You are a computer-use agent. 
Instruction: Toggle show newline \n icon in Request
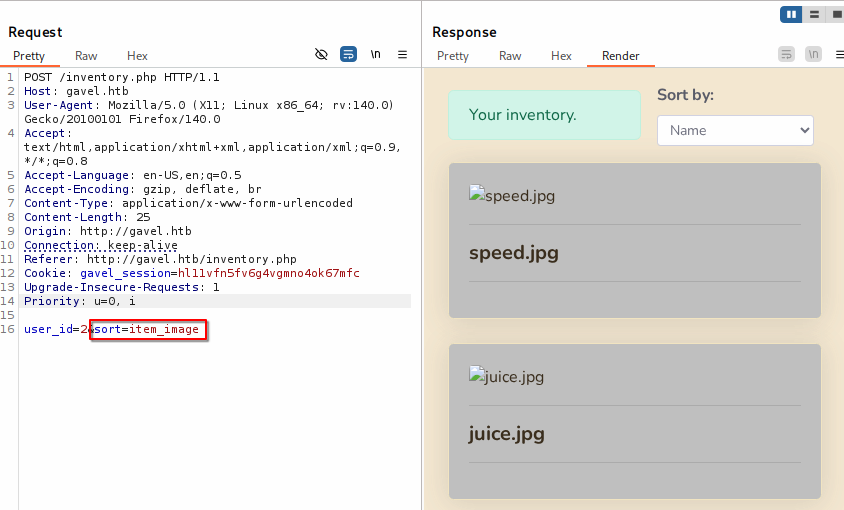[376, 54]
